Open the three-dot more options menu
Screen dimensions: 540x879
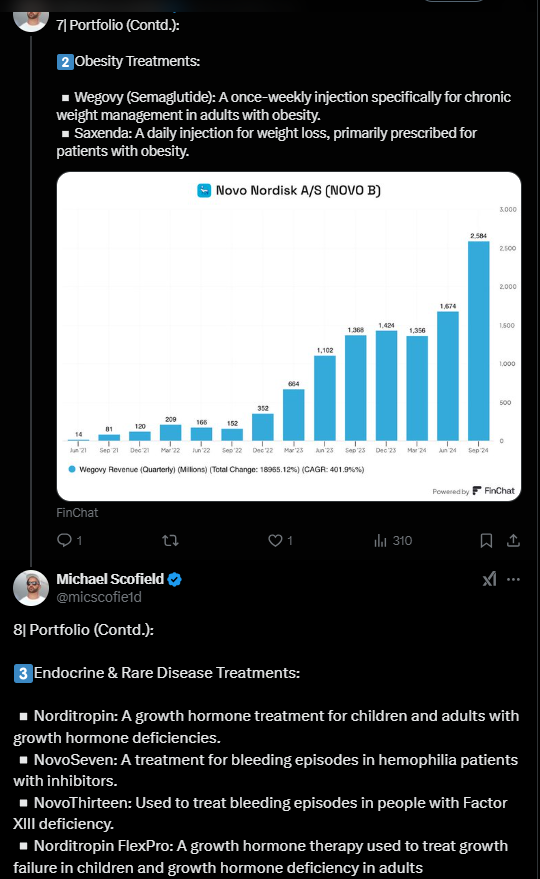tap(513, 579)
